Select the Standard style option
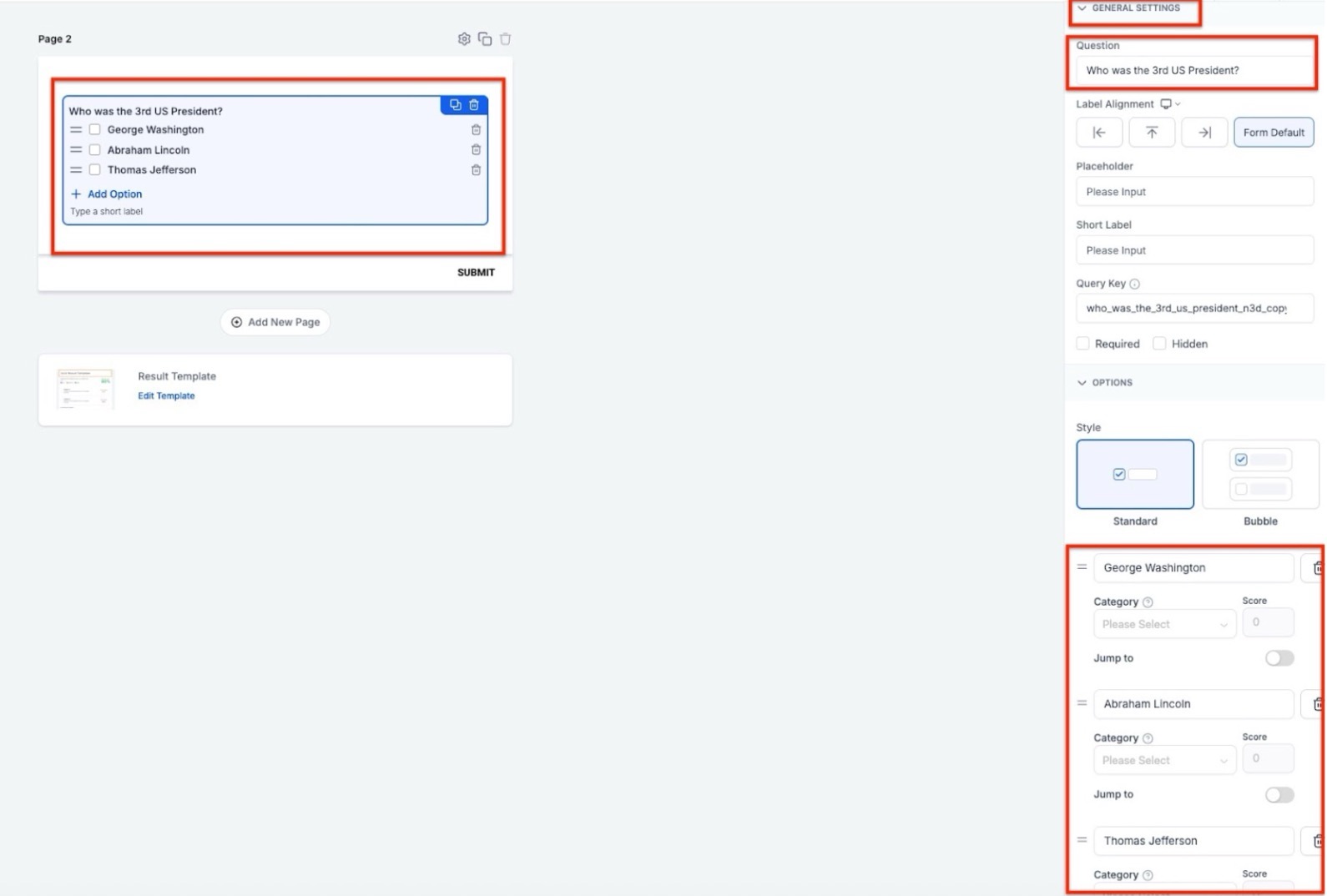 coord(1135,474)
